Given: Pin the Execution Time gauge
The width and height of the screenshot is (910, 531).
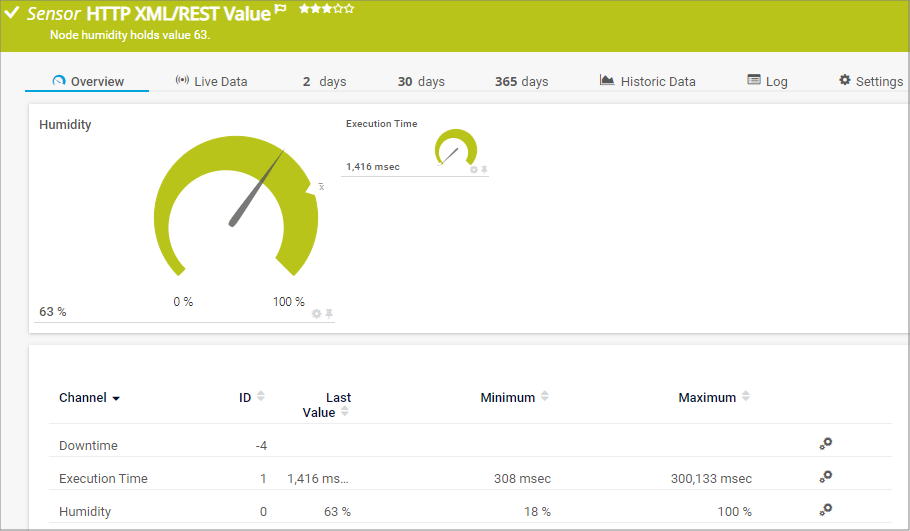Looking at the screenshot, I should 485,170.
